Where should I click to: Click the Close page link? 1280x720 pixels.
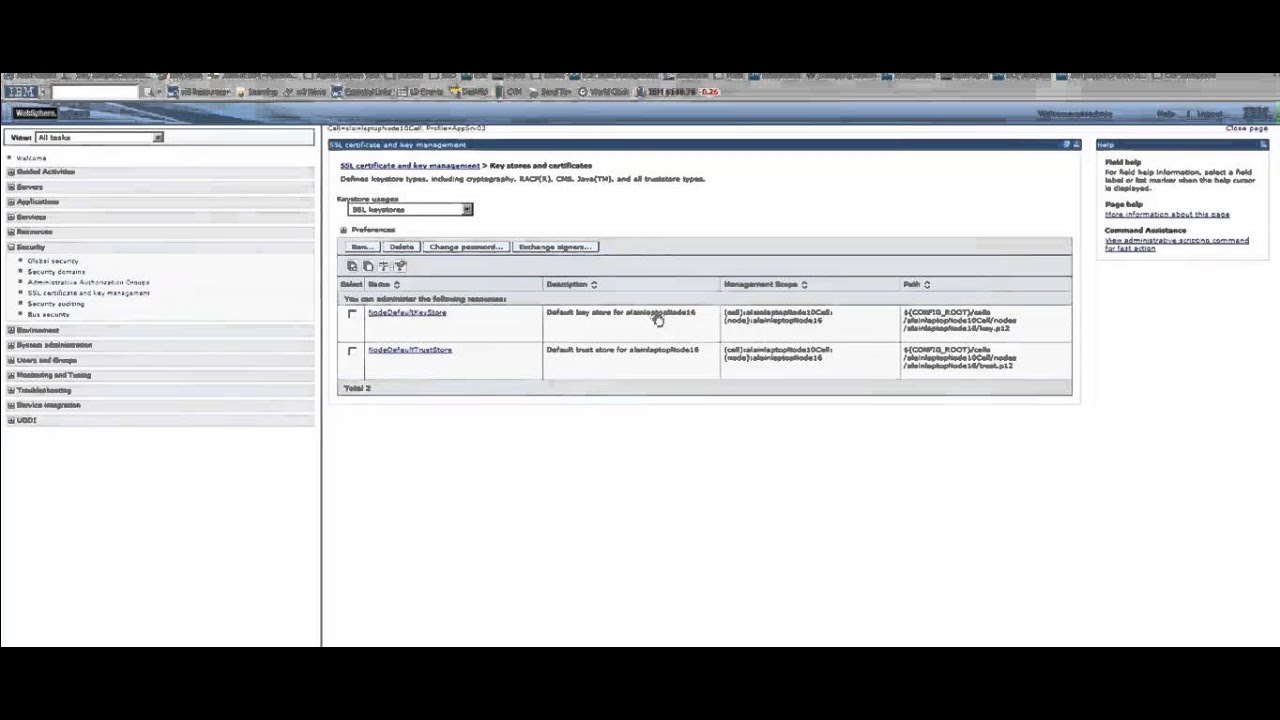pos(1247,128)
